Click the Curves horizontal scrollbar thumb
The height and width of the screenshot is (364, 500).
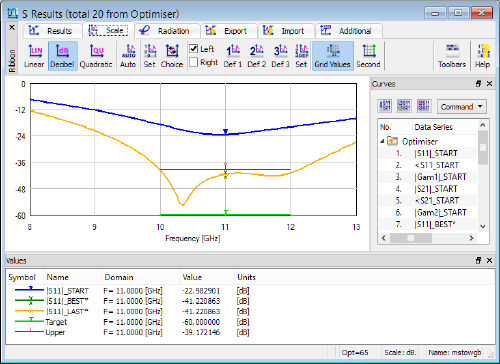click(x=411, y=238)
